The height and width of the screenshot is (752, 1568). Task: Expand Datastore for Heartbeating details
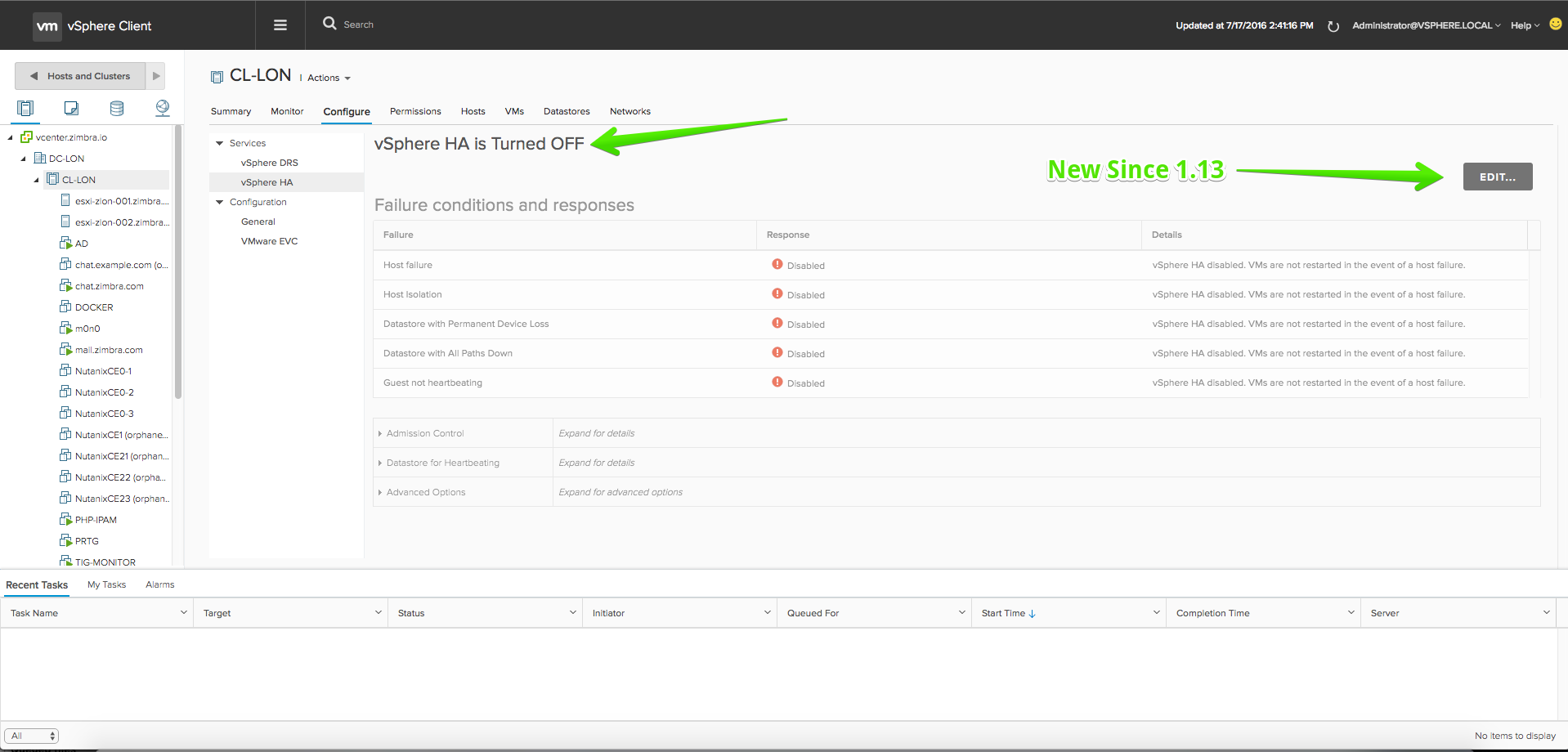pyautogui.click(x=380, y=463)
